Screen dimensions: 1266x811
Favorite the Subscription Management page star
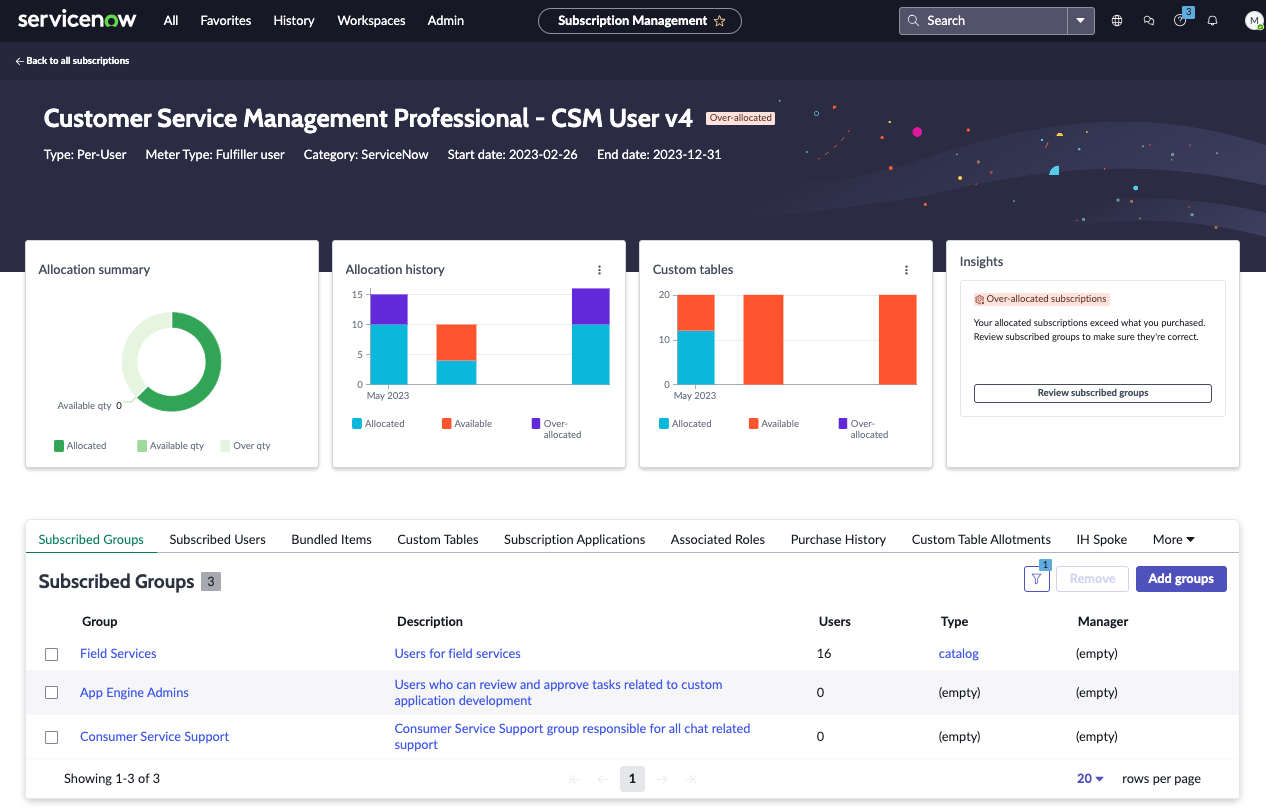coord(719,21)
